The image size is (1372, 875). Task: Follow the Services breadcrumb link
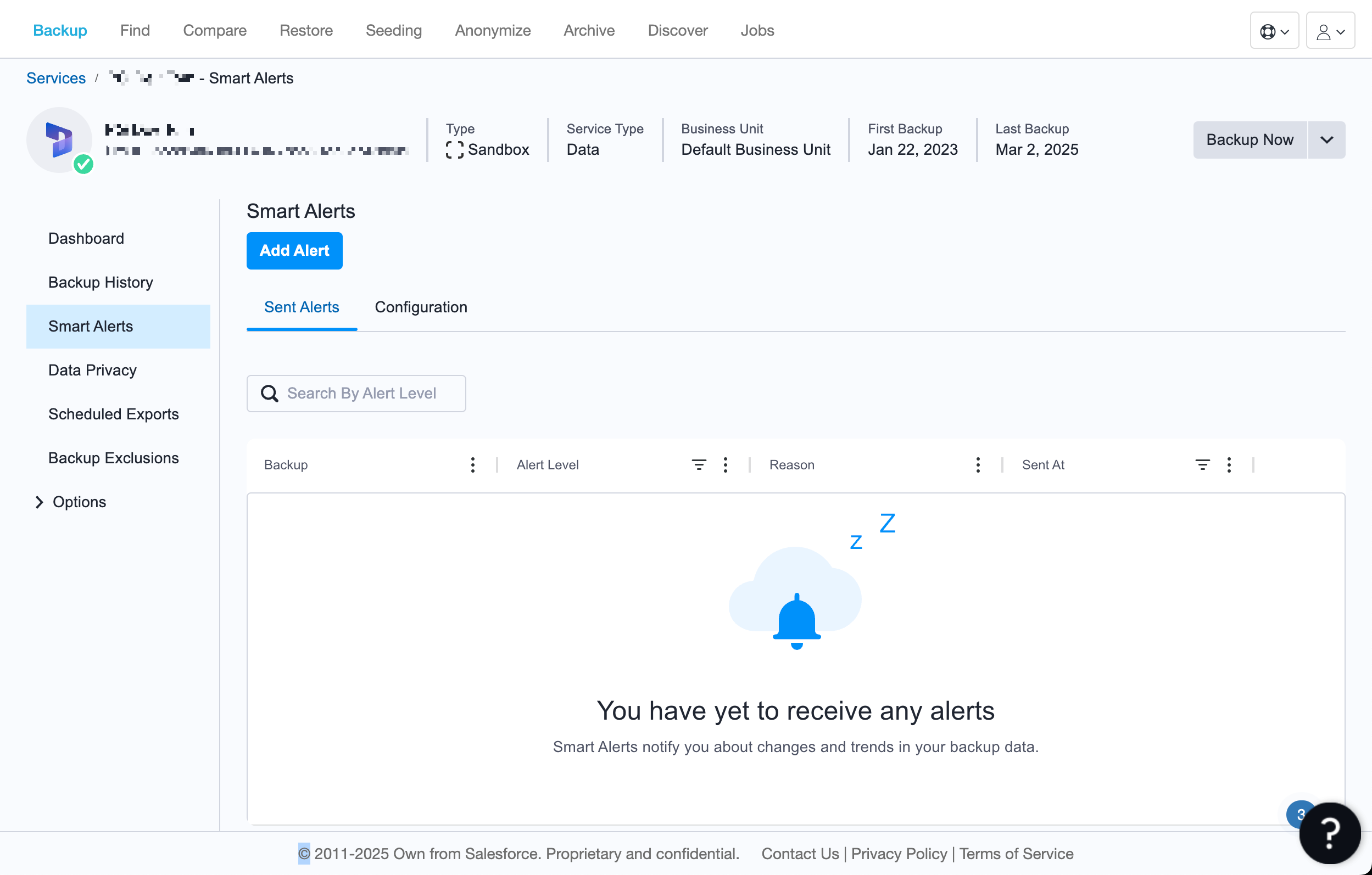pyautogui.click(x=56, y=78)
